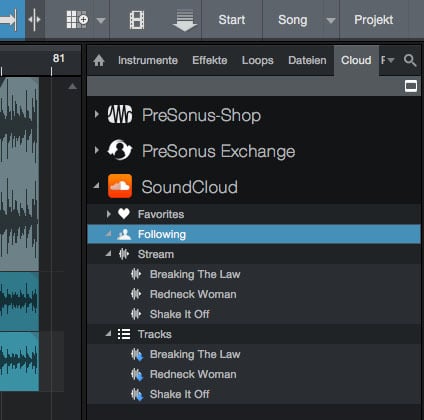Click the Stream waveform icon

124,254
